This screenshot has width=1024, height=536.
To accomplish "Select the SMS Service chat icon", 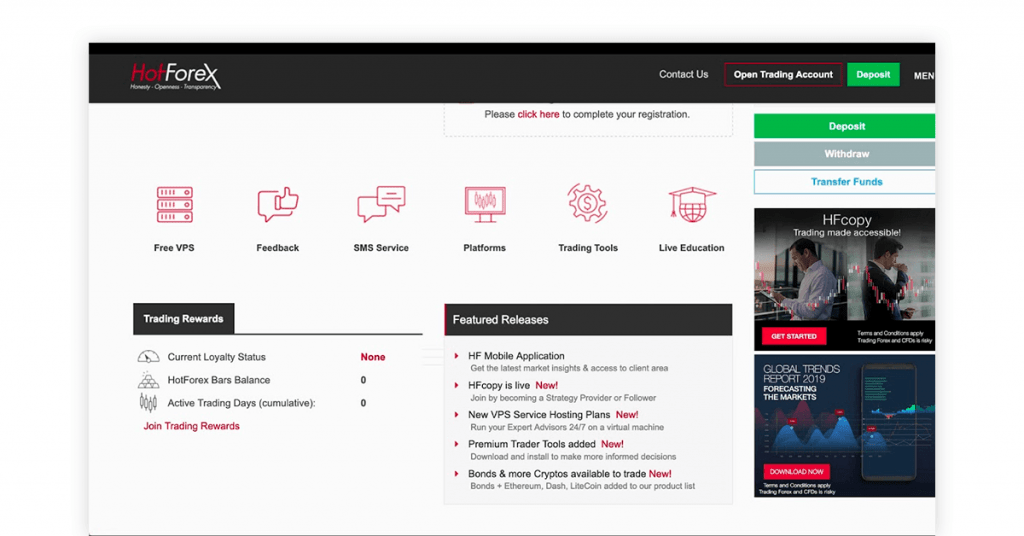I will coord(381,204).
